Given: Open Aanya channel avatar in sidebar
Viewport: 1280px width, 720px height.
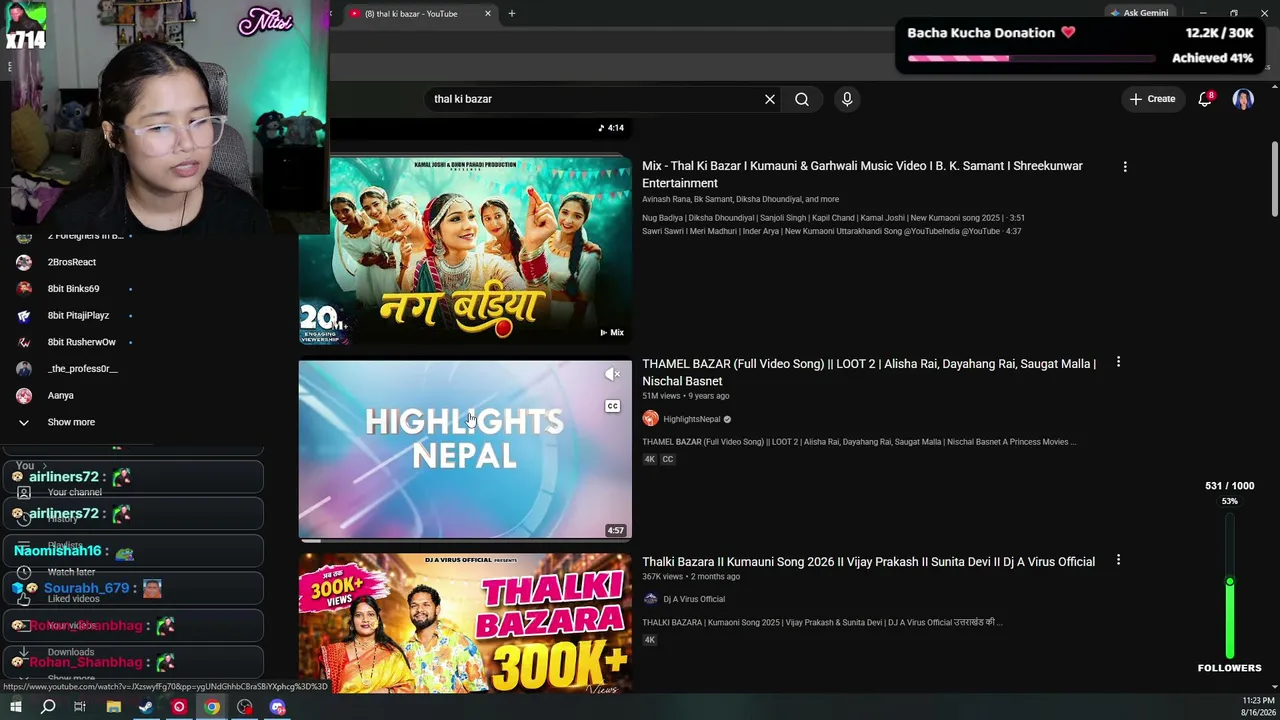Looking at the screenshot, I should pos(24,395).
